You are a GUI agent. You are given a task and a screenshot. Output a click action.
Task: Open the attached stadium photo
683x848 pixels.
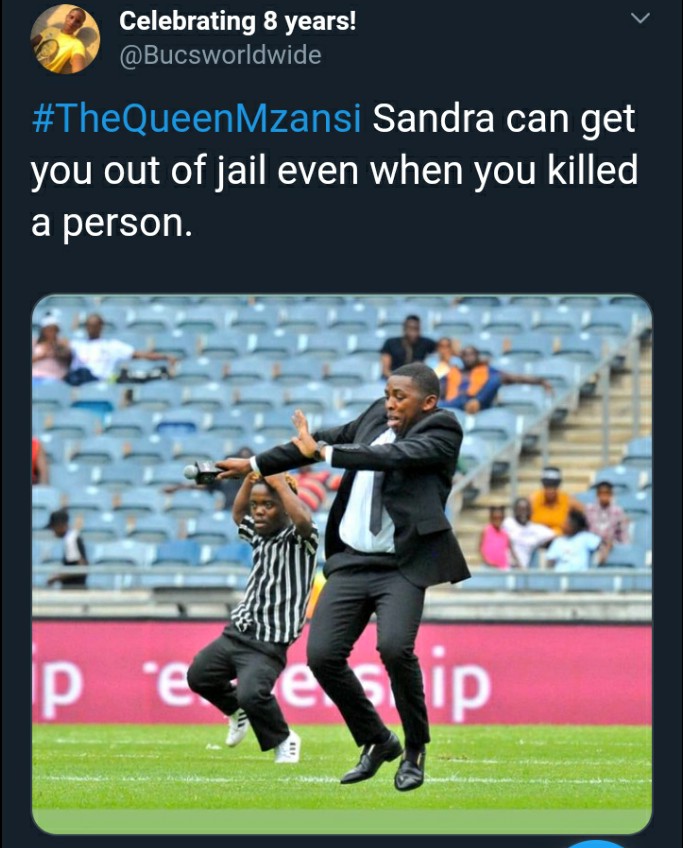[342, 564]
